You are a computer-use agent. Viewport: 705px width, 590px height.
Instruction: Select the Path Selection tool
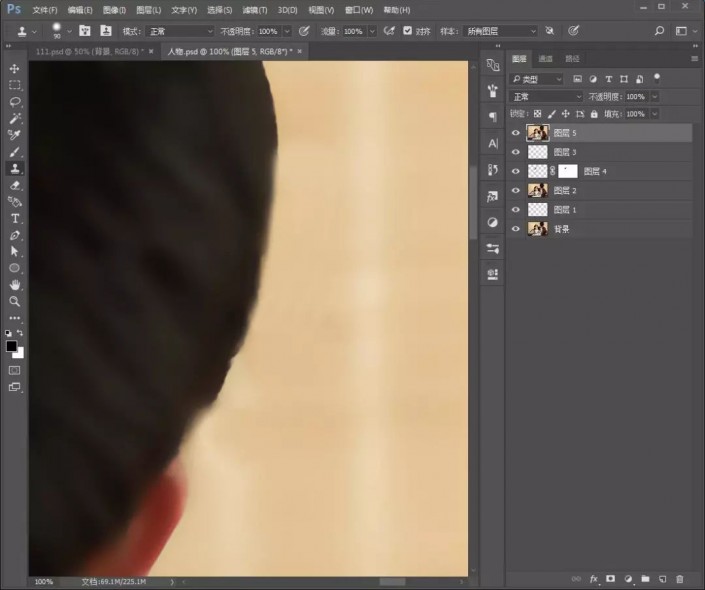[x=14, y=251]
